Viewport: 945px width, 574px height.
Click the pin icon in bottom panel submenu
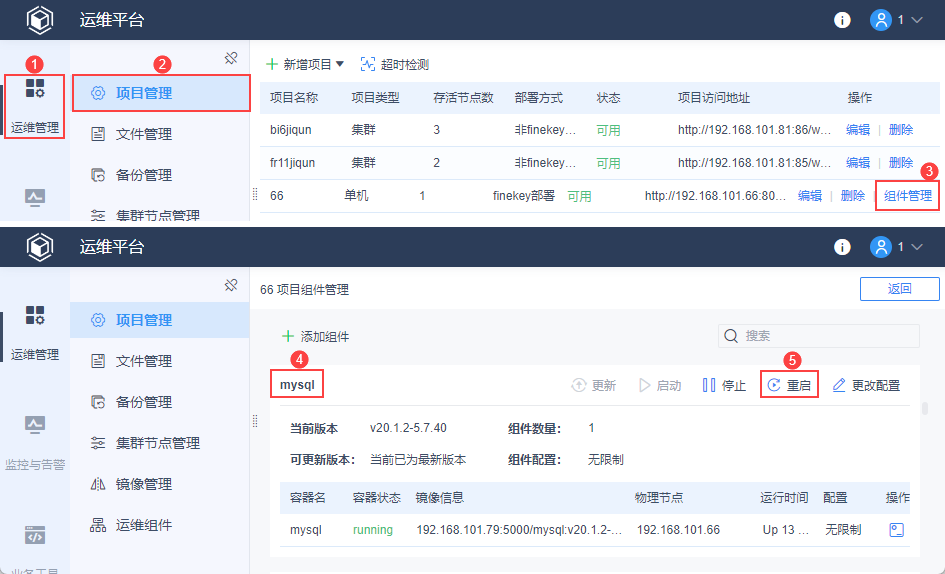231,285
